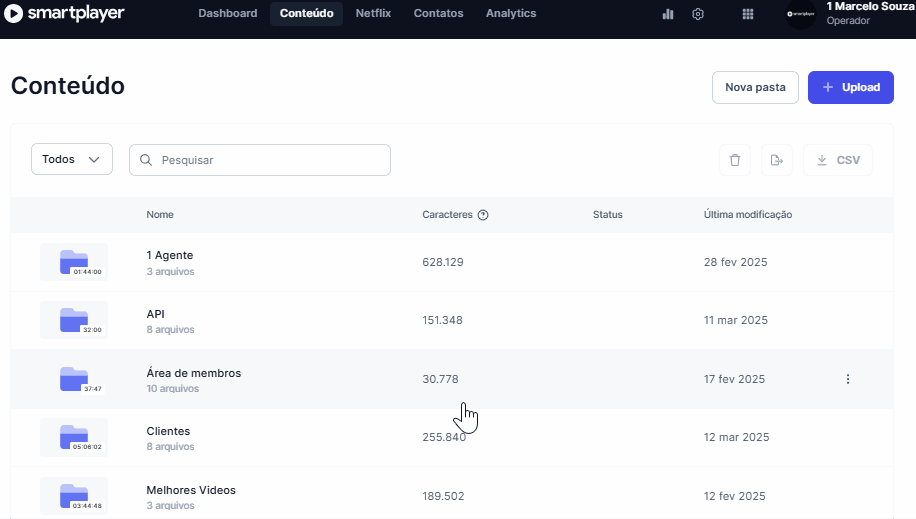Open the Analytics tab

click(511, 14)
